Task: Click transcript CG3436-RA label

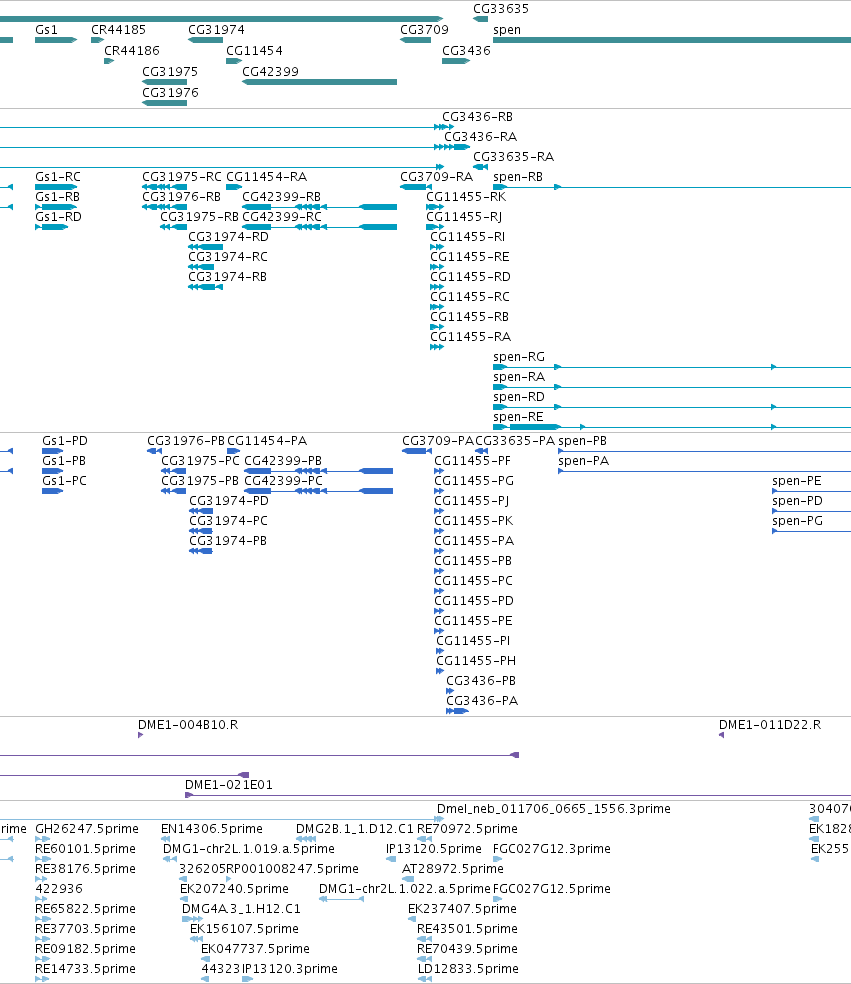Action: coord(481,137)
